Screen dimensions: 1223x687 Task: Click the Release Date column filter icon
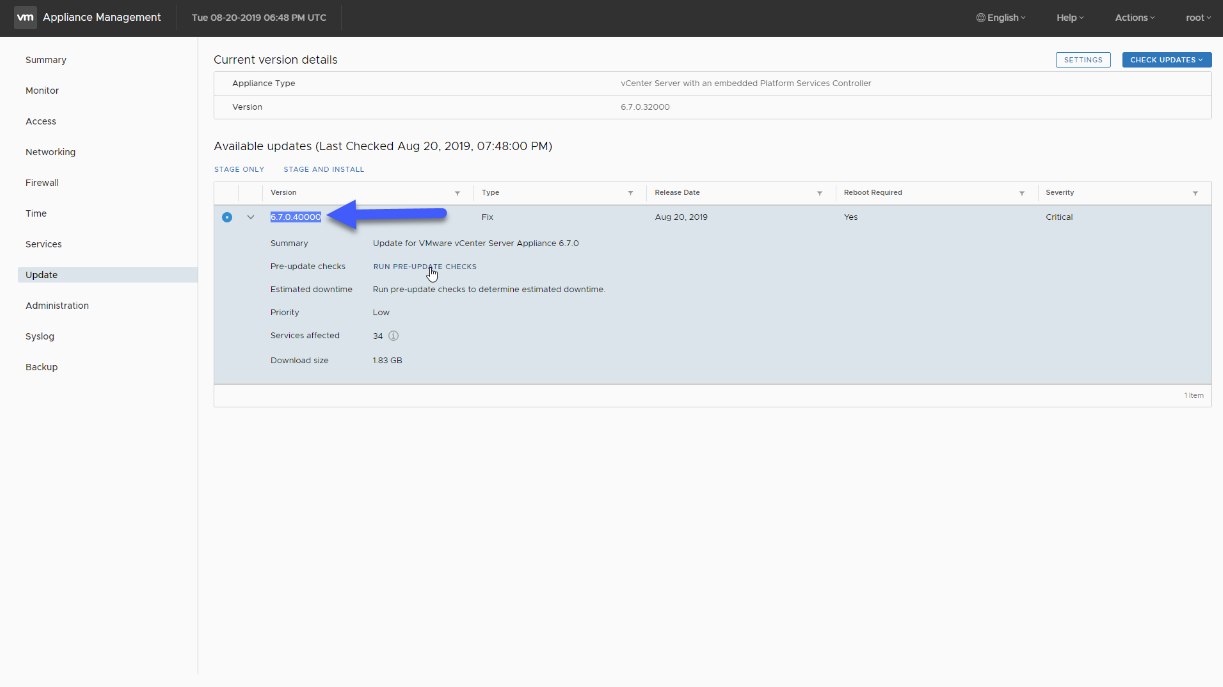820,193
